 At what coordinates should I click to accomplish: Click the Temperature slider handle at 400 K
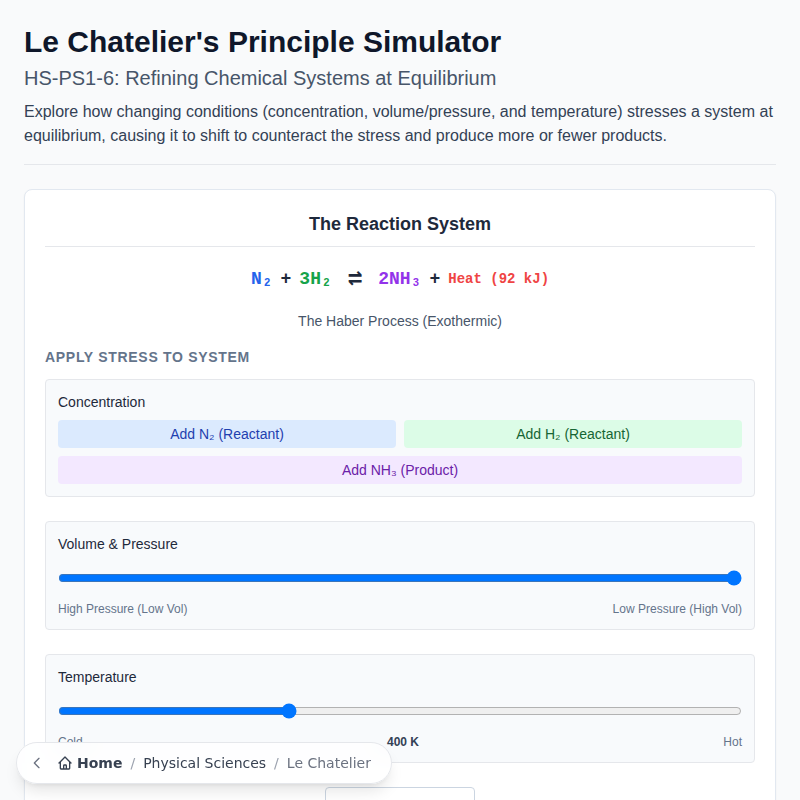point(289,711)
